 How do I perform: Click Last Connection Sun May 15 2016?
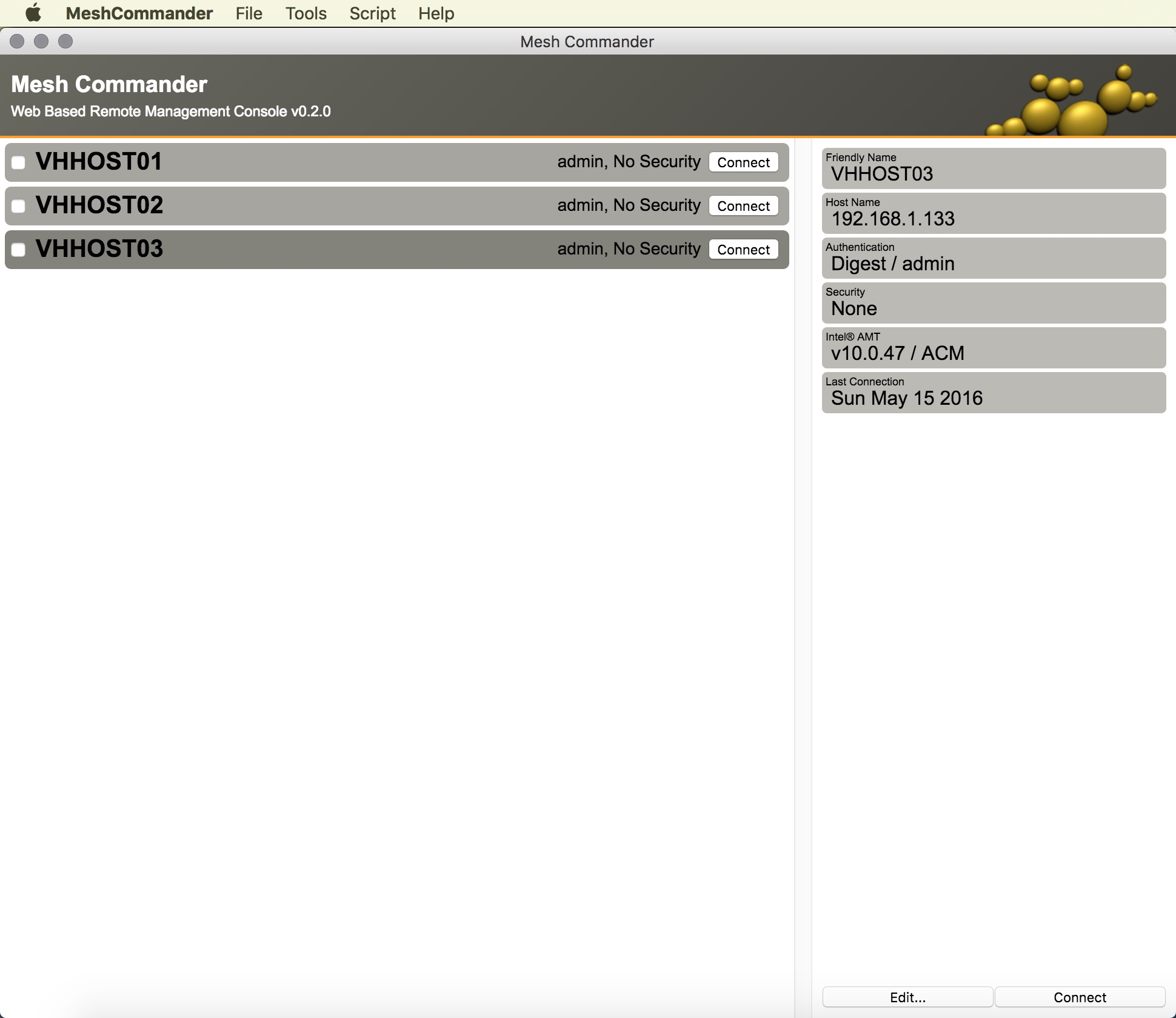pyautogui.click(x=994, y=393)
